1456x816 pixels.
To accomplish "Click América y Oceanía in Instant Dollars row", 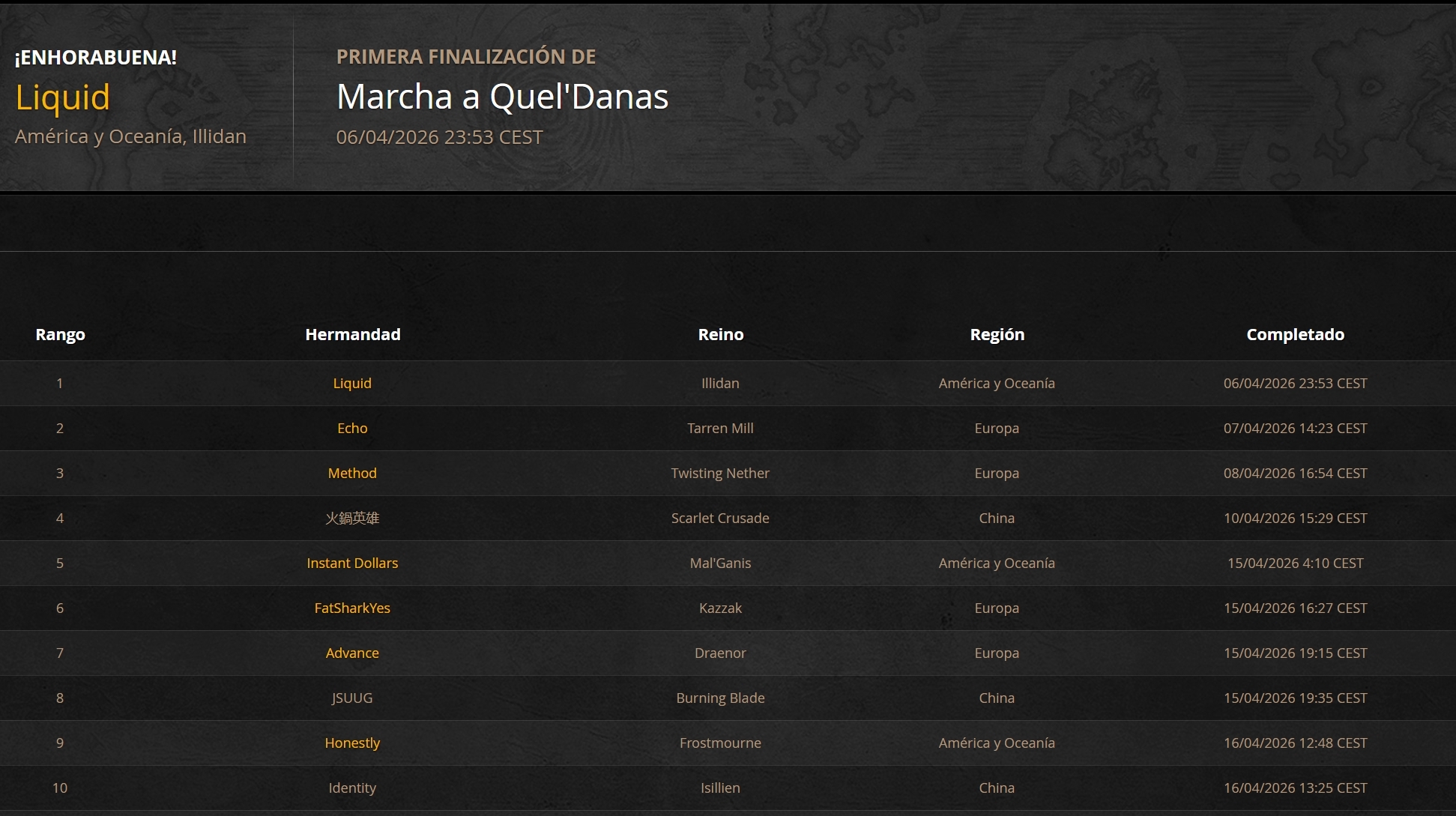I will (x=997, y=563).
